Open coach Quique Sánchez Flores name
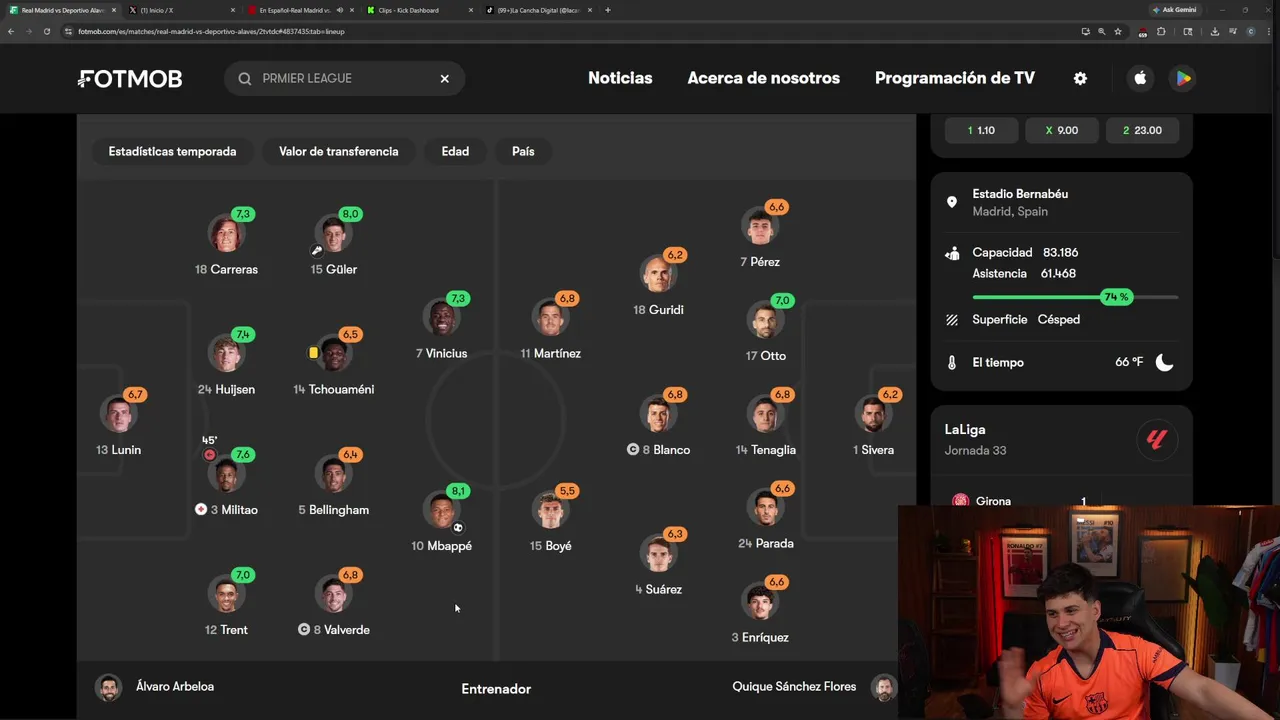The height and width of the screenshot is (720, 1280). (x=794, y=687)
